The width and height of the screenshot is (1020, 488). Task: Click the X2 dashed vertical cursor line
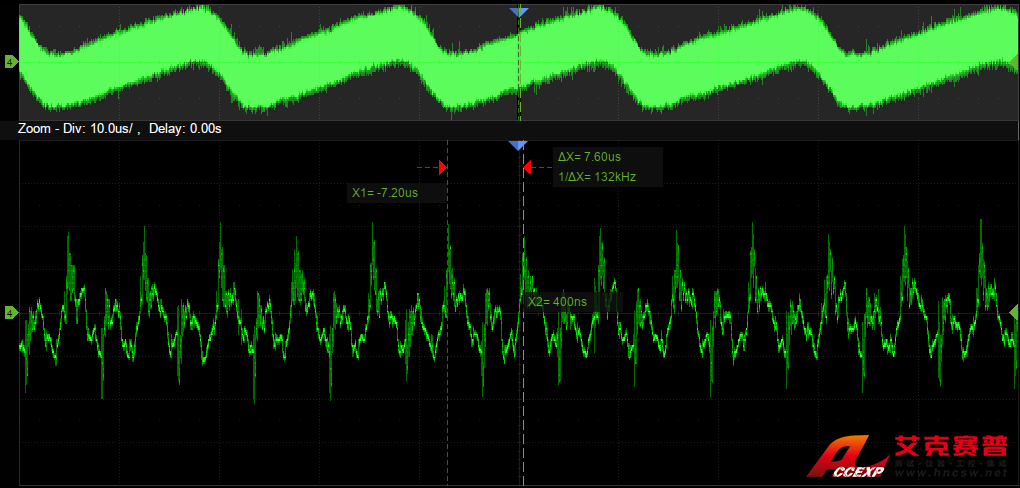tap(522, 400)
